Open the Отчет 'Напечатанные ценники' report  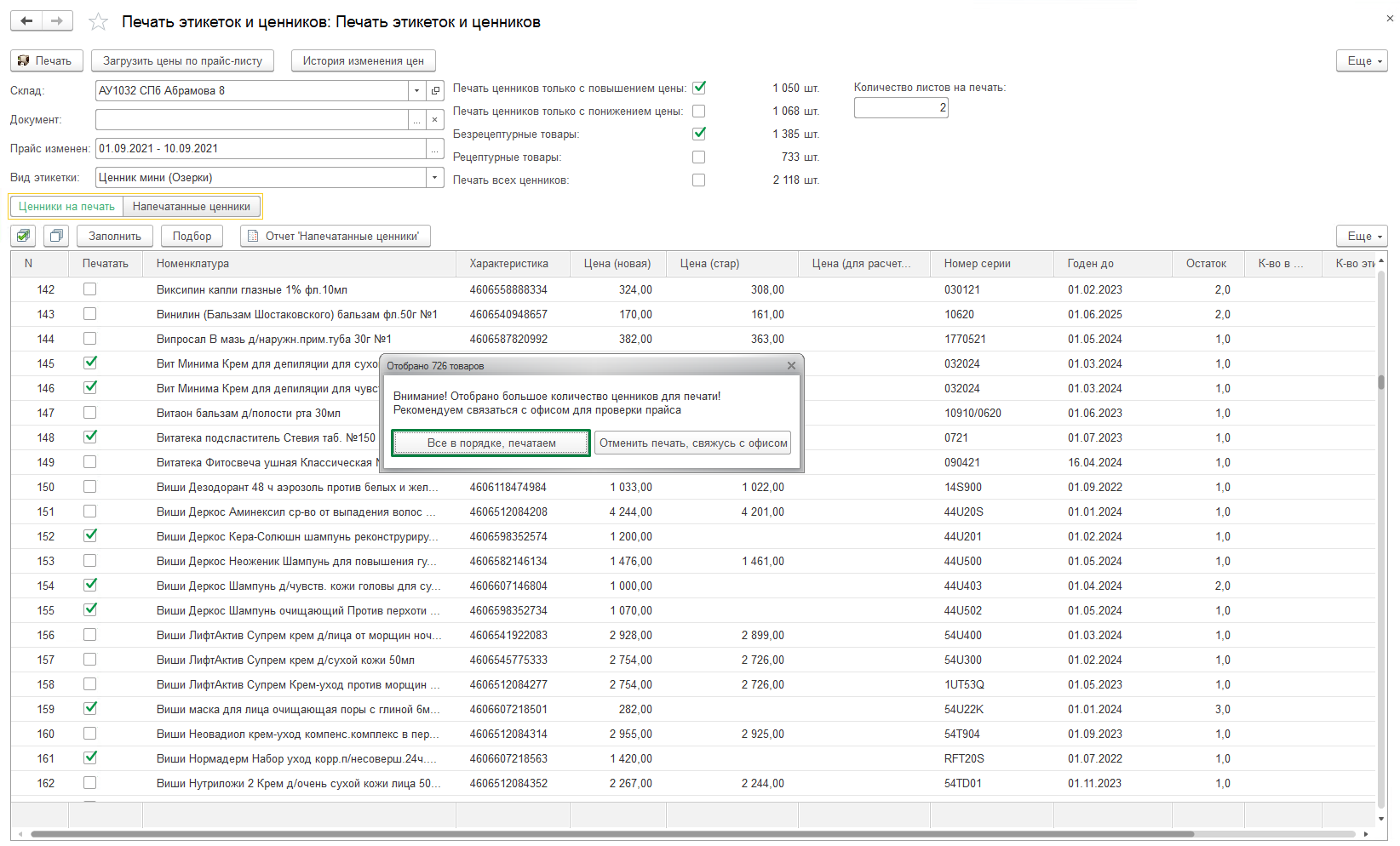click(x=335, y=236)
